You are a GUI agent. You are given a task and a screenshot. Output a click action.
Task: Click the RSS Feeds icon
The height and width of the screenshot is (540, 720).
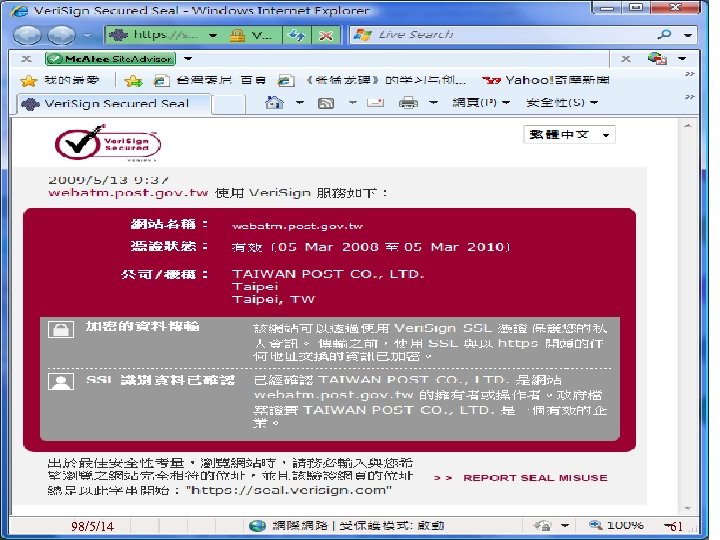(x=326, y=103)
